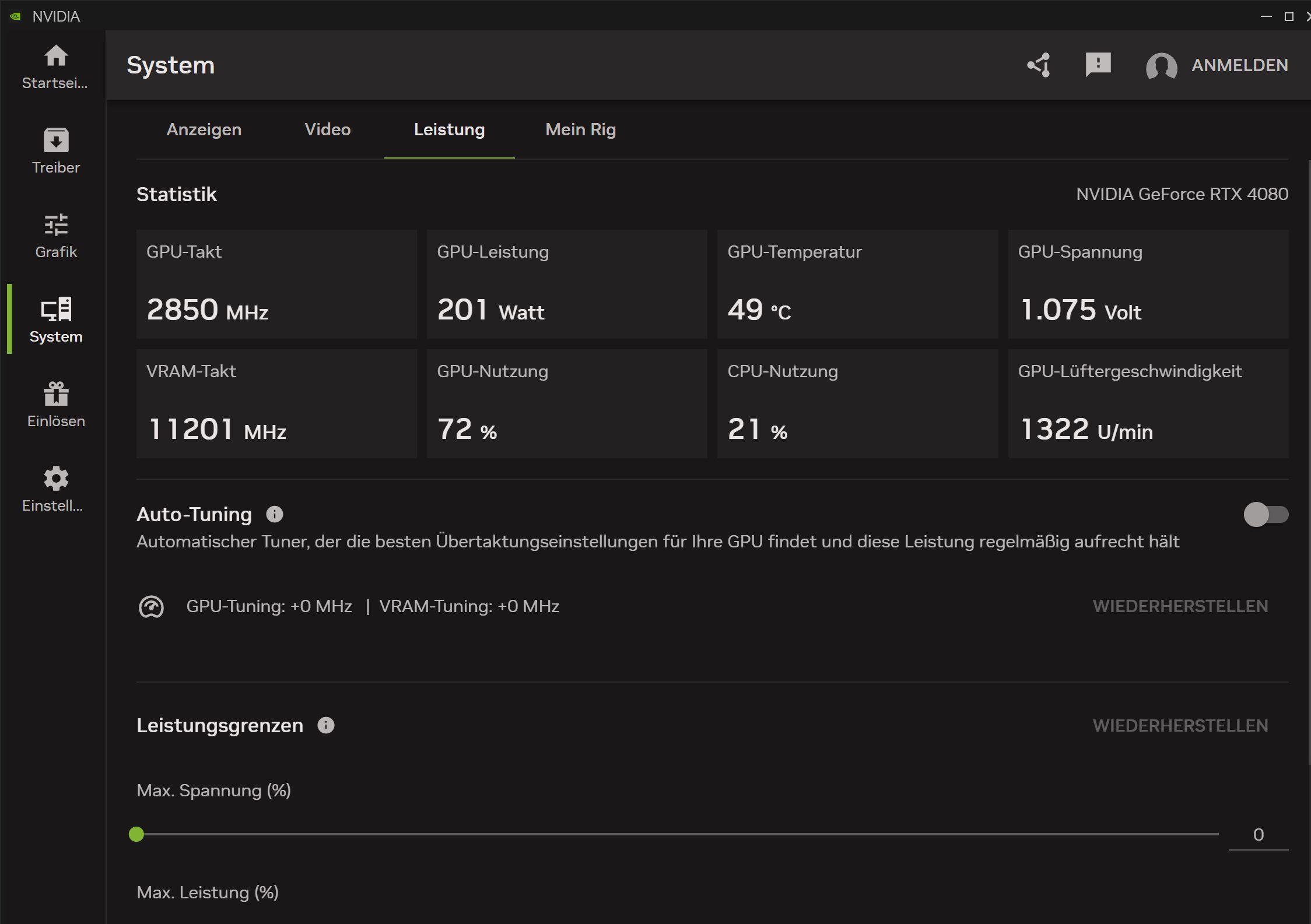Click the Max. Spannung value field

click(1258, 835)
